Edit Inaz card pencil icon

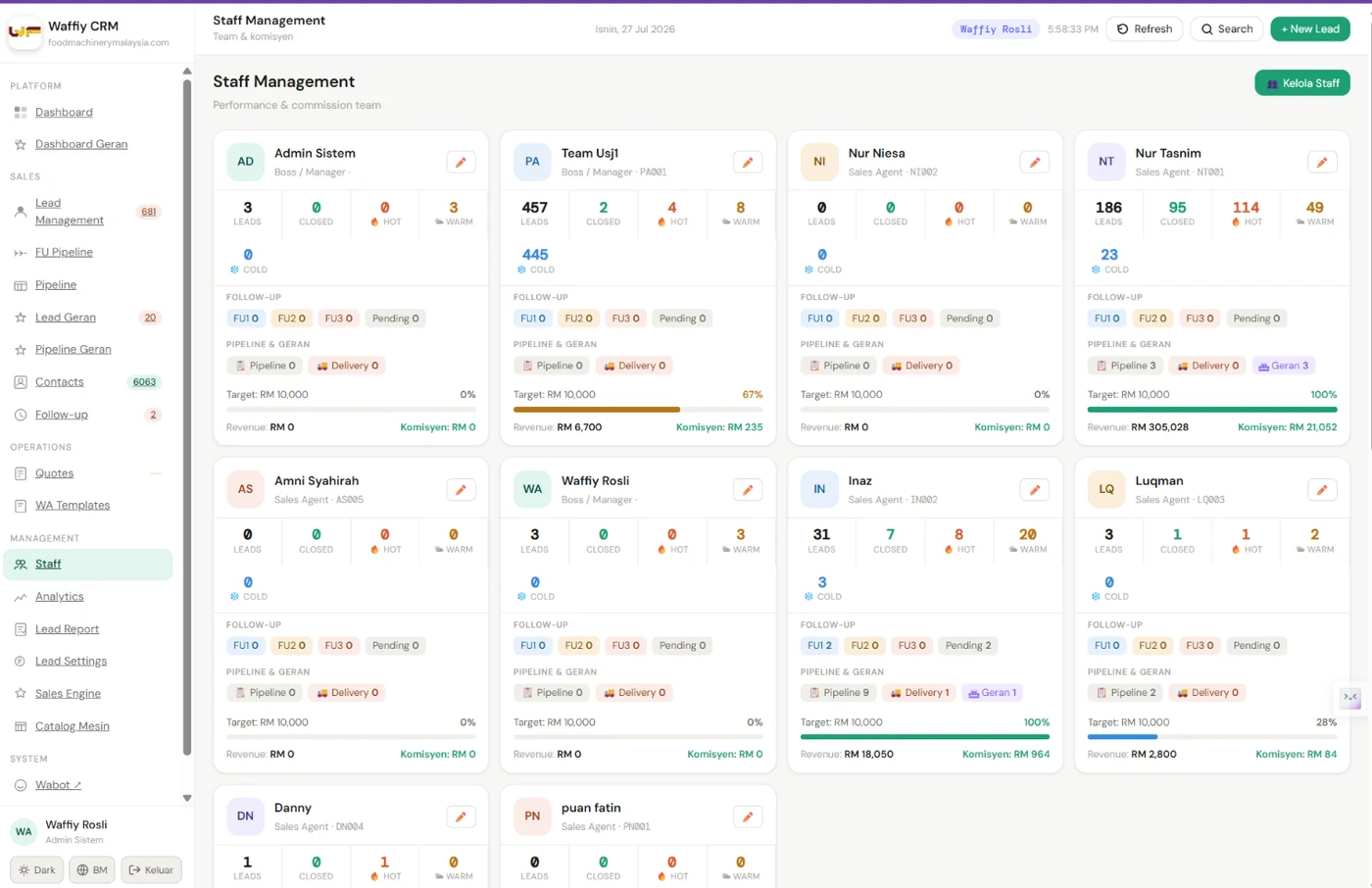[1035, 490]
